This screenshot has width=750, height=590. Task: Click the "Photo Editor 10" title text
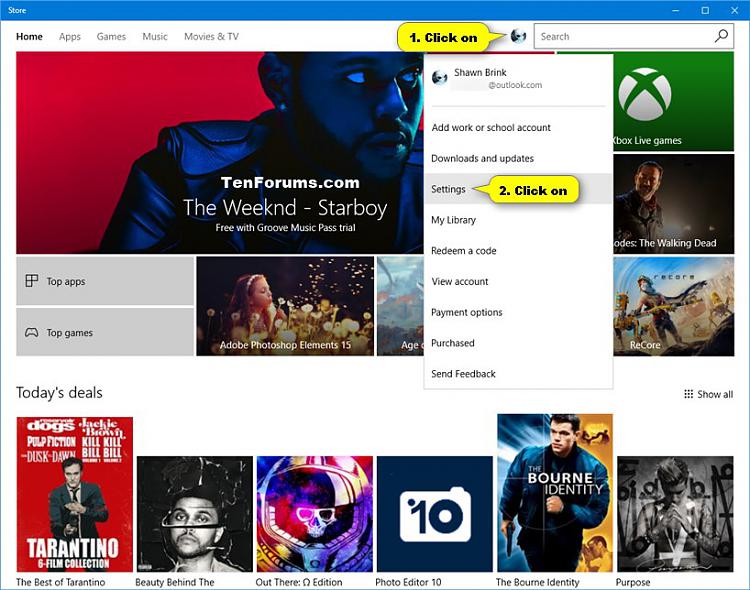pos(408,582)
